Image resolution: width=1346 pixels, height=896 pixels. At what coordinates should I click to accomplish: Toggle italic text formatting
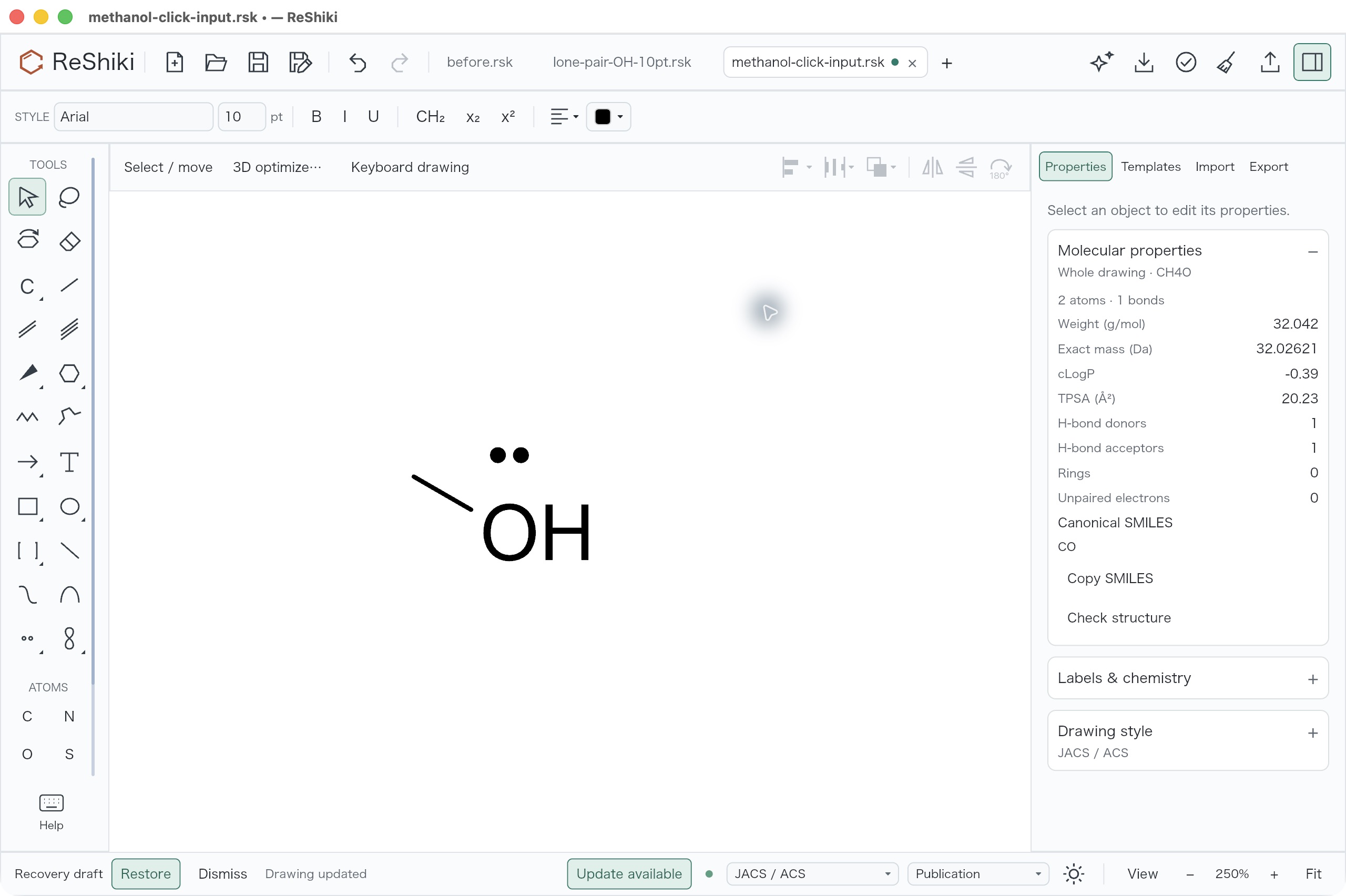[x=344, y=117]
